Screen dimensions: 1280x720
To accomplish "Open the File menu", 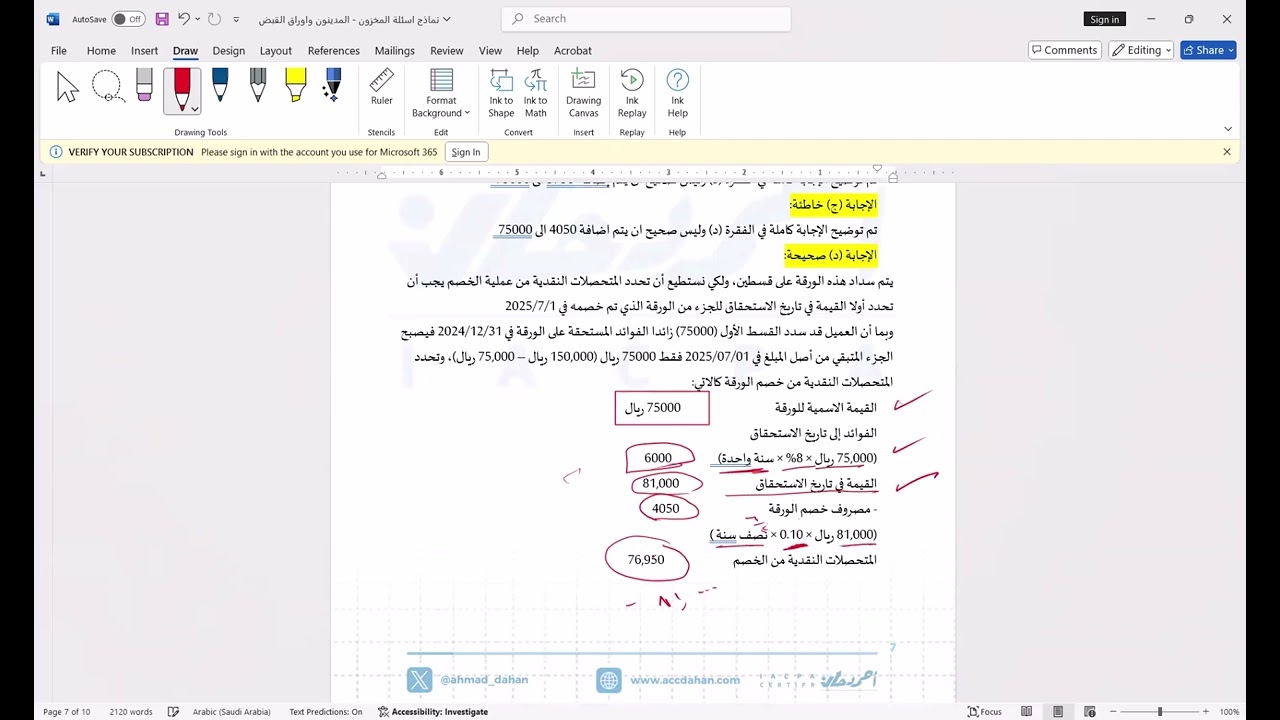I will tap(59, 51).
